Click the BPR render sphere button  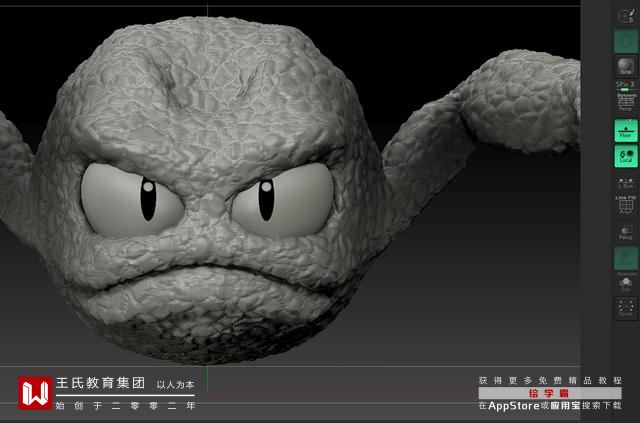pyautogui.click(x=626, y=67)
